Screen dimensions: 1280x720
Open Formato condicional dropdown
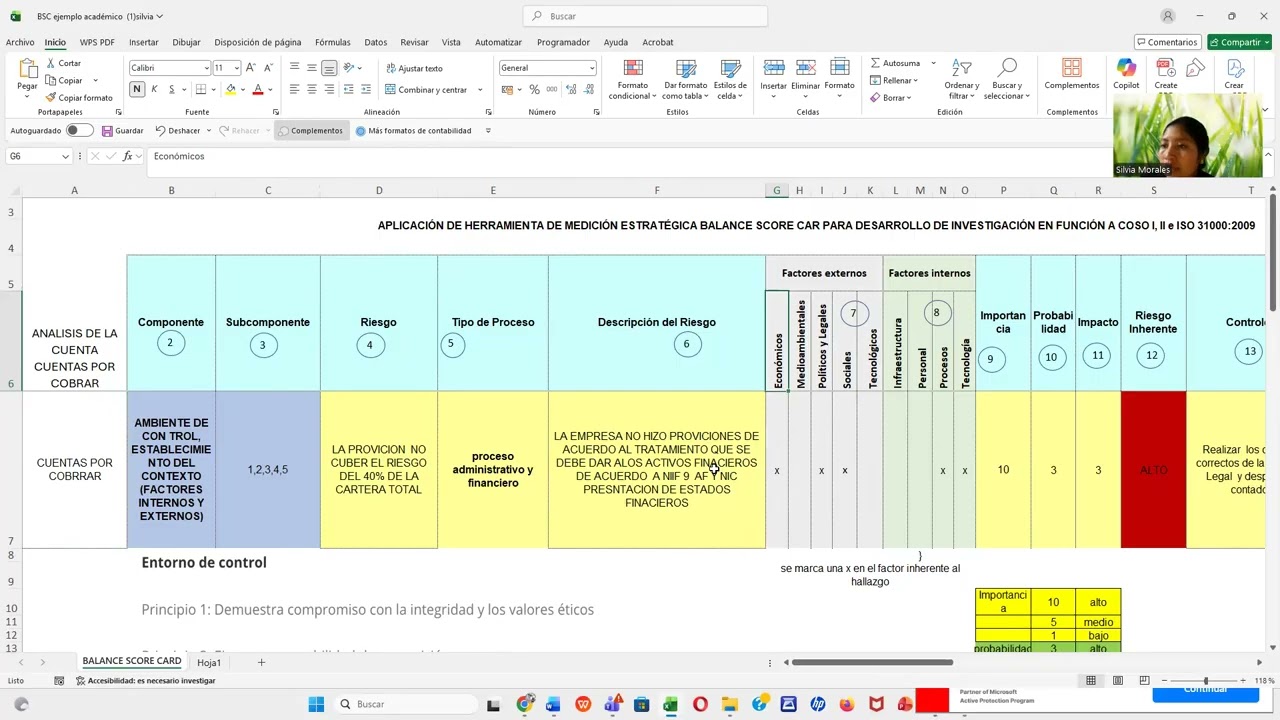click(x=633, y=79)
